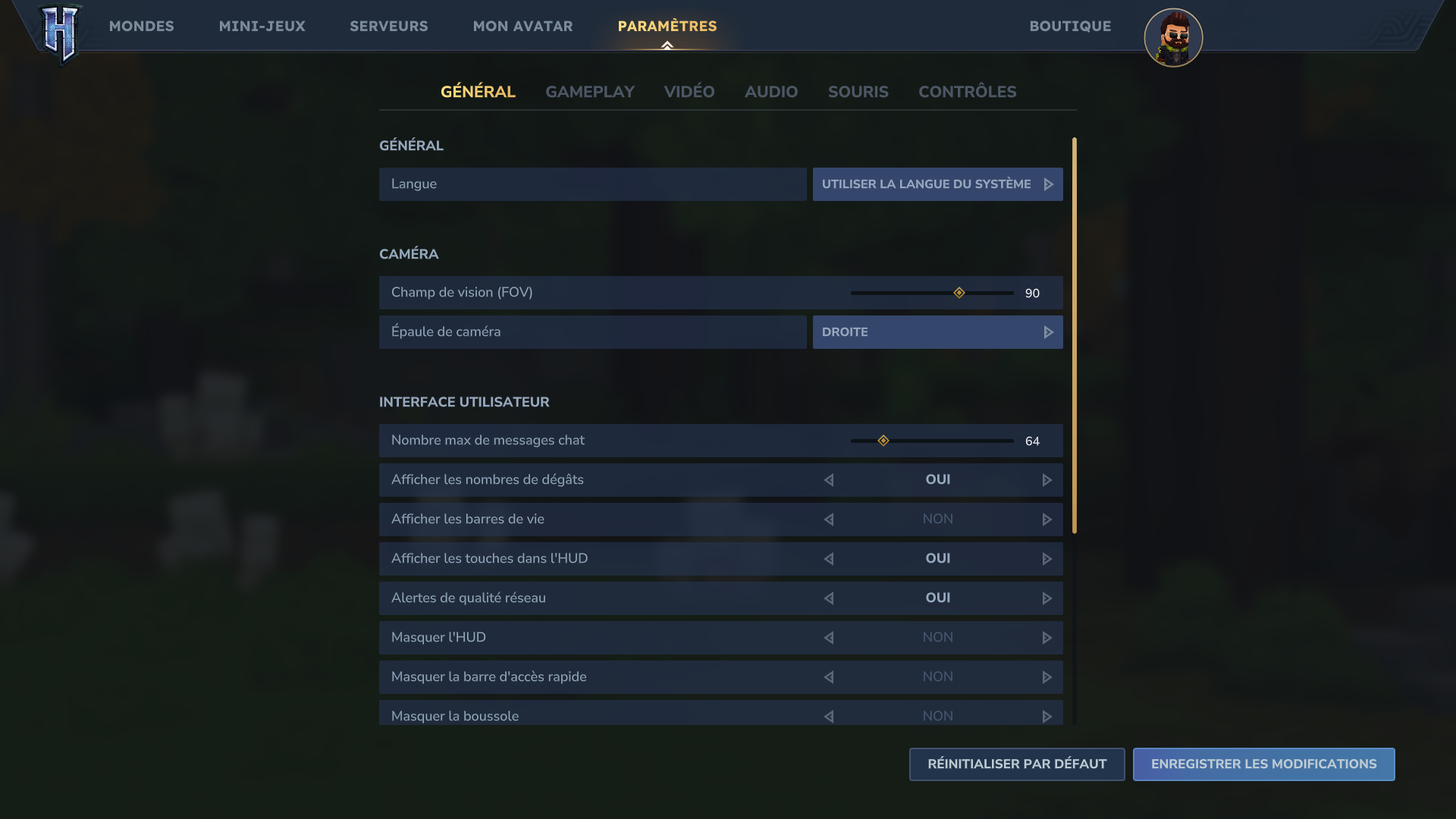Click right arrow for Masquer la barre d'accès rapide

1046,677
